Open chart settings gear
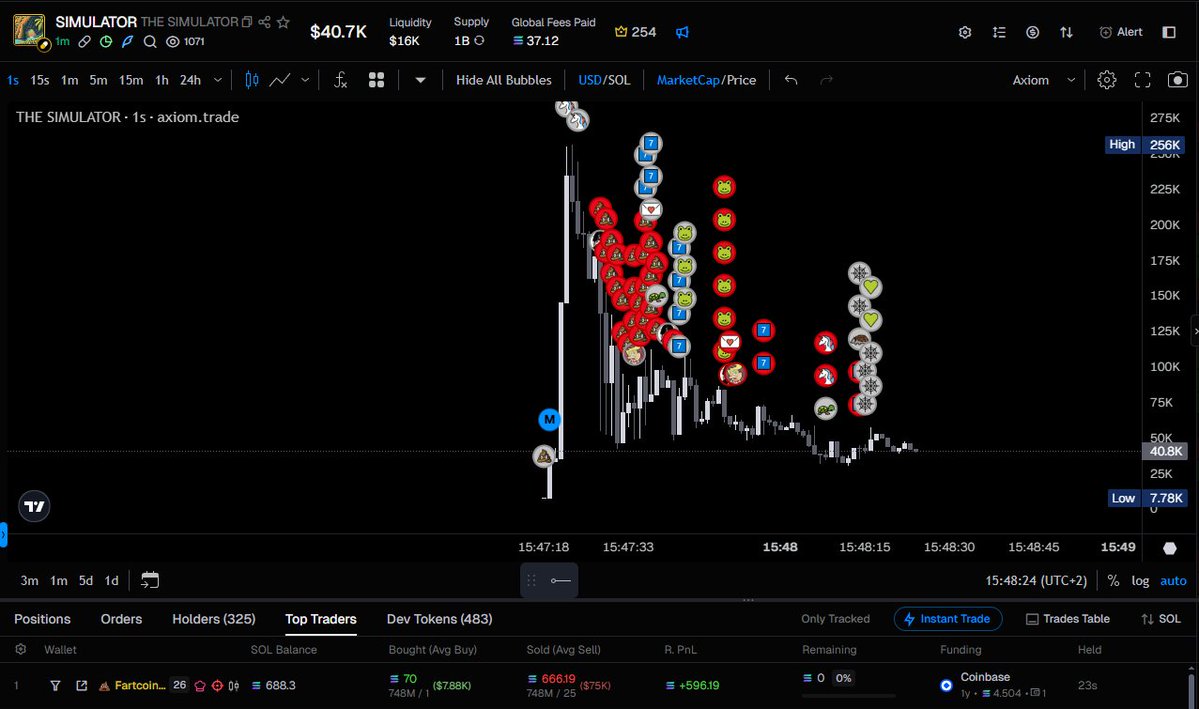Image resolution: width=1199 pixels, height=709 pixels. pyautogui.click(x=1106, y=80)
